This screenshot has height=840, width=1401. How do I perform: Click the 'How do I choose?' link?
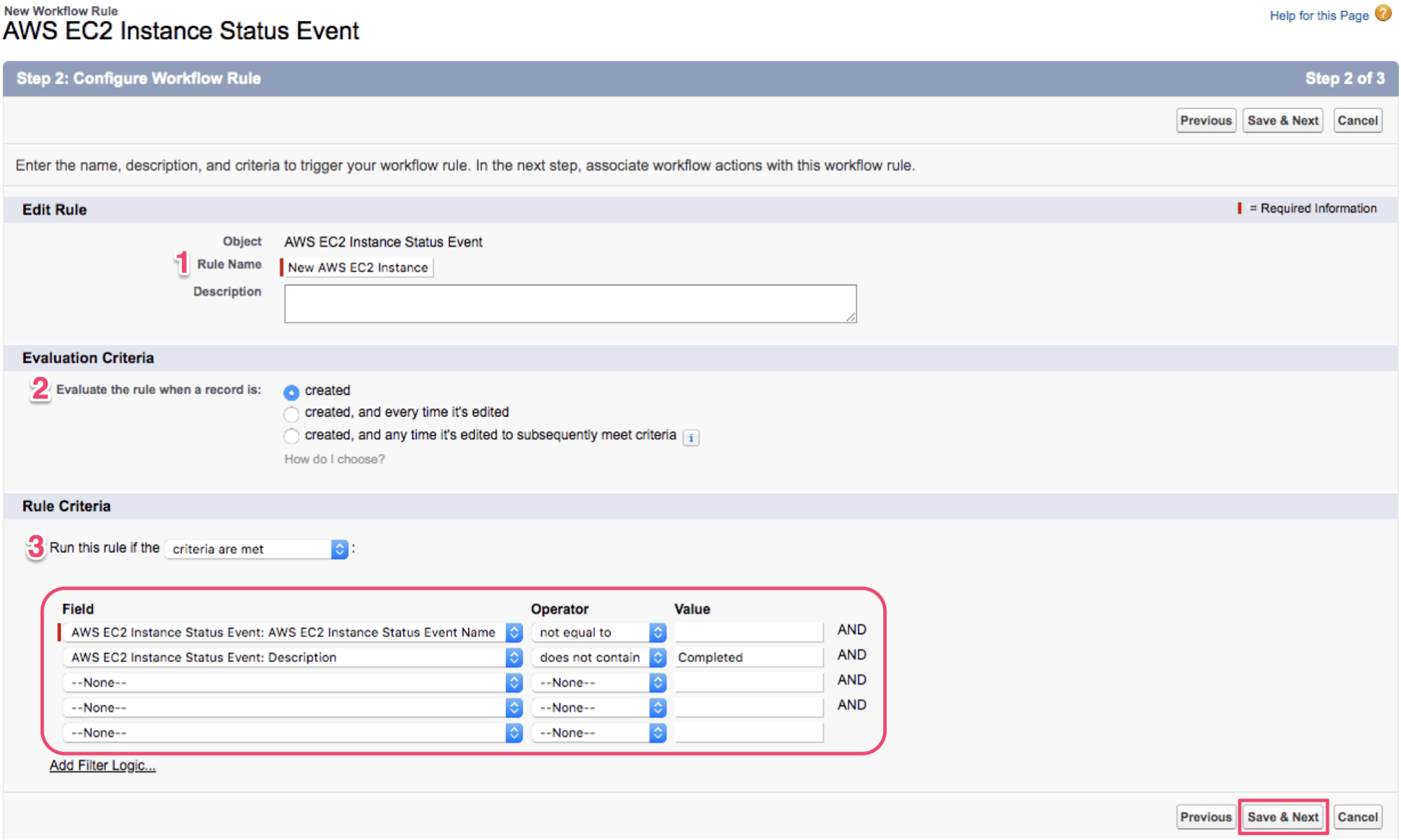[x=334, y=459]
